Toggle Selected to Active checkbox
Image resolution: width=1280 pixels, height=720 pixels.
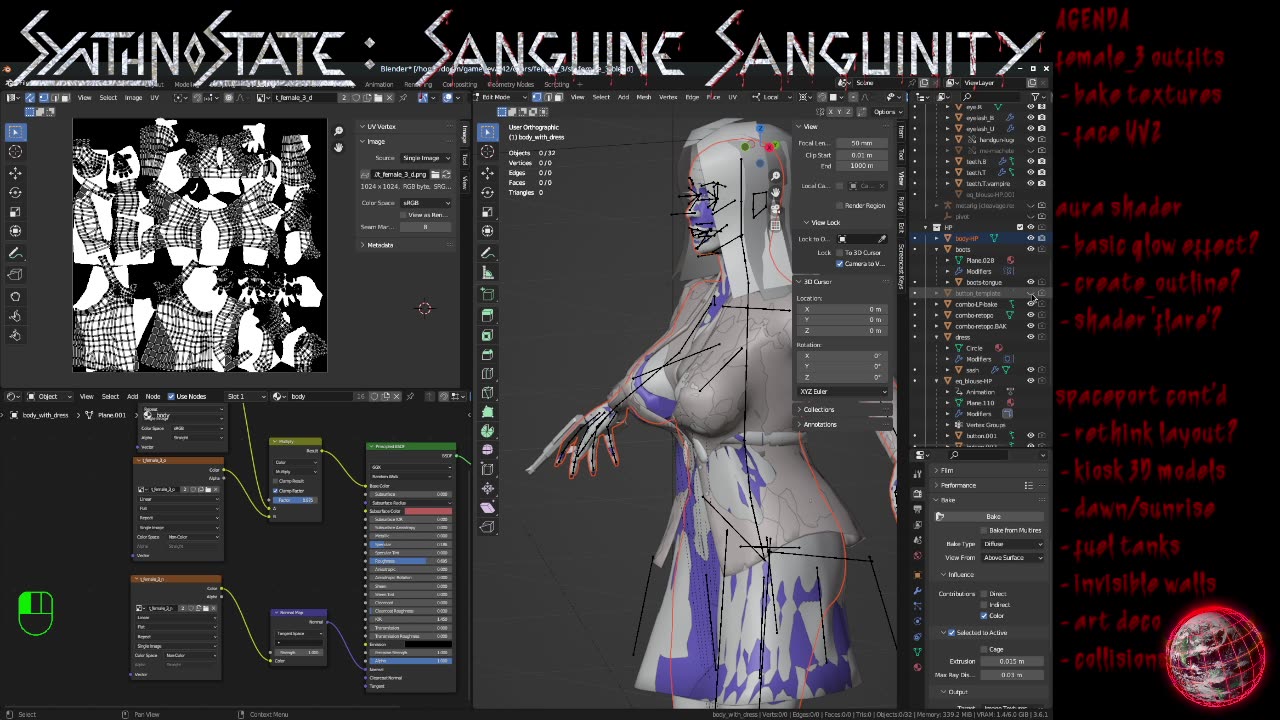click(951, 632)
